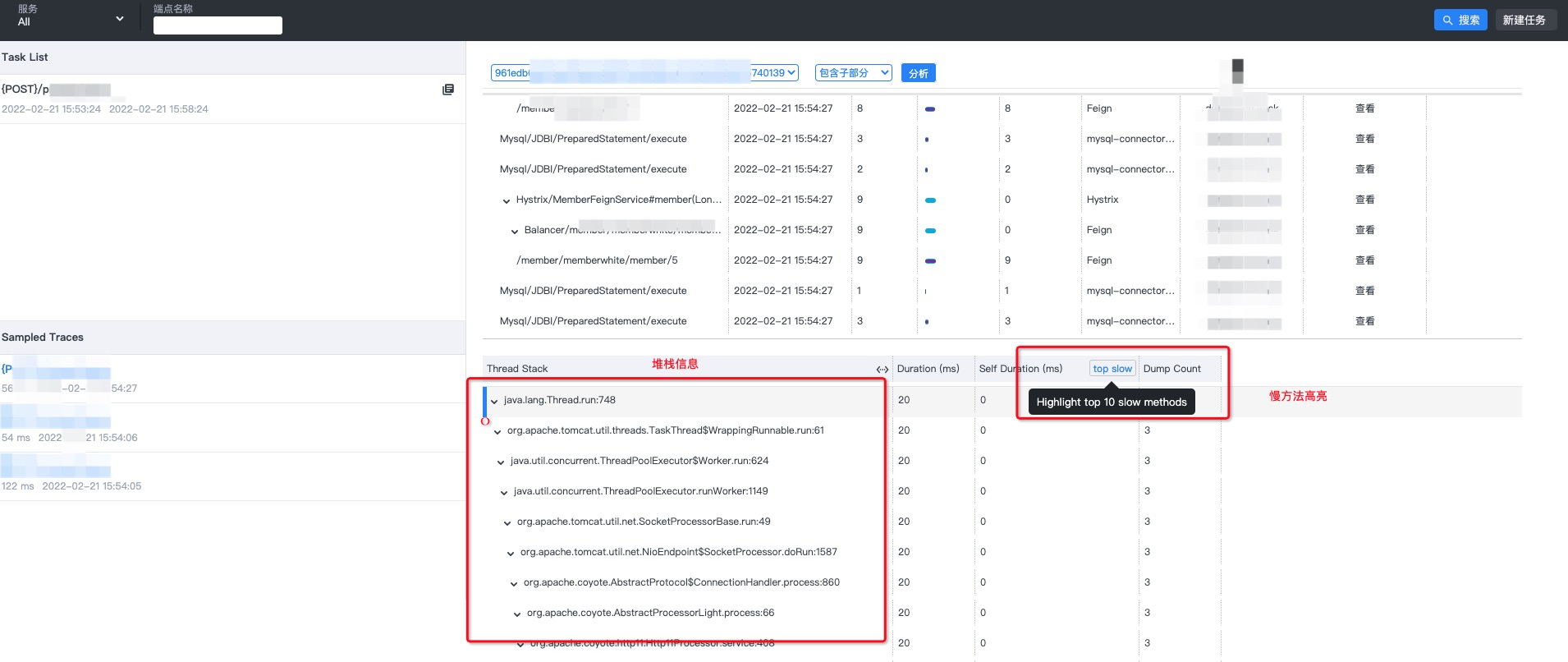Collapse the Balancer/member span row

pyautogui.click(x=515, y=231)
